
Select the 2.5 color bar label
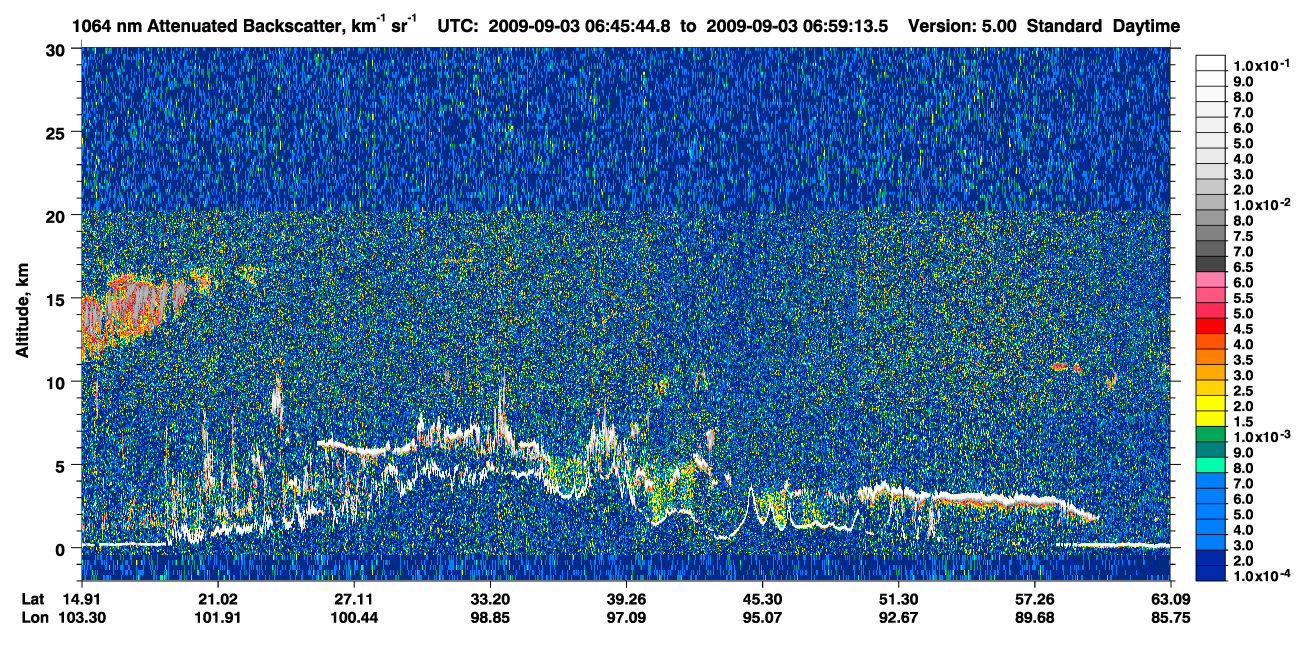pyautogui.click(x=1245, y=391)
